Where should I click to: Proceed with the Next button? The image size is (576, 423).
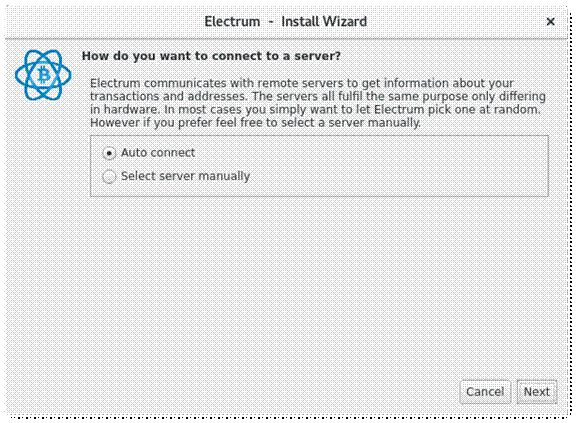(x=537, y=392)
